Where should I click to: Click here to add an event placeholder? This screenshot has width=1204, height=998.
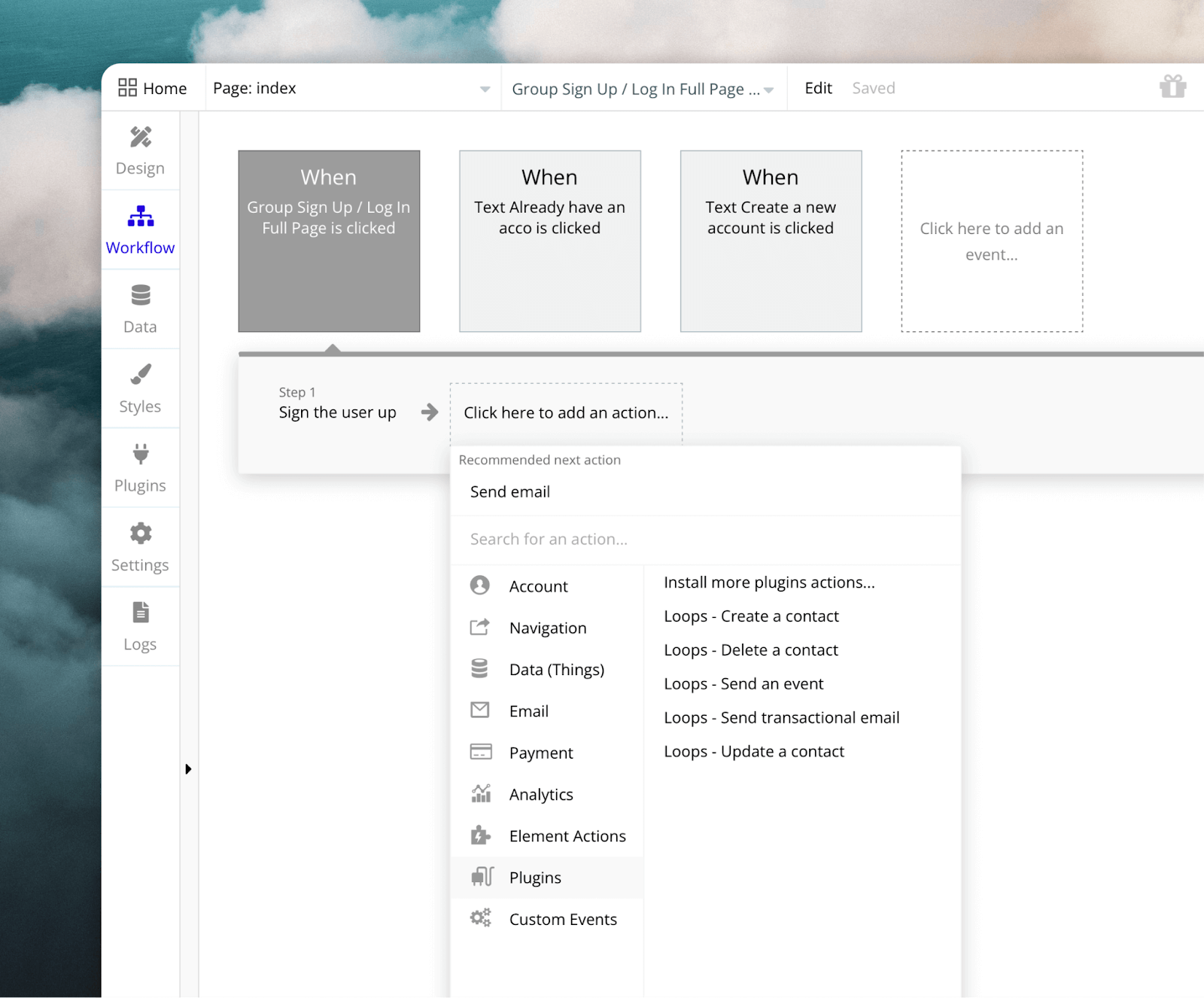pos(991,241)
